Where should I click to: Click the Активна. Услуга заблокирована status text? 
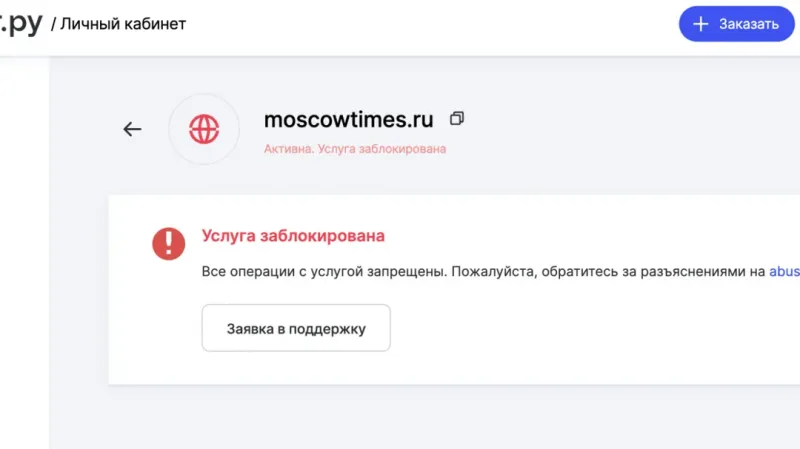pos(354,149)
